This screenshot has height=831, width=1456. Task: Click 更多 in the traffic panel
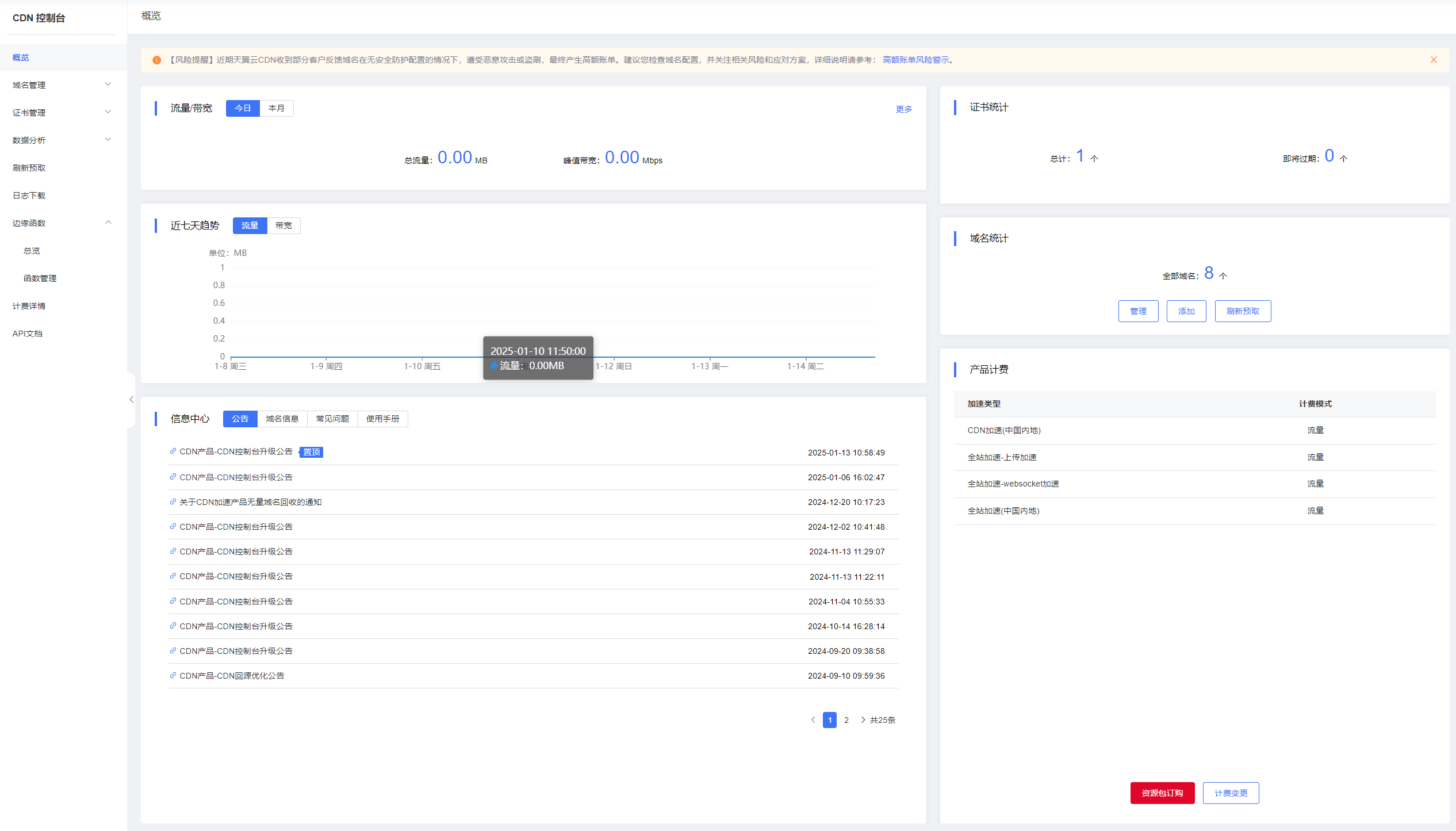pyautogui.click(x=904, y=109)
